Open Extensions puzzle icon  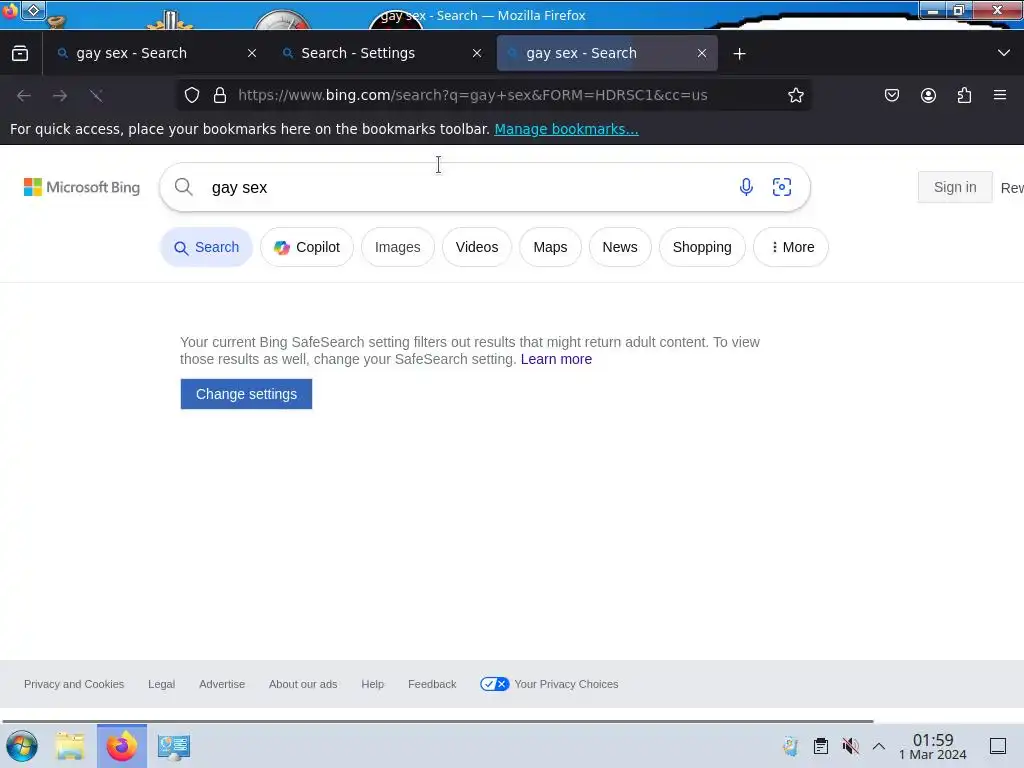964,95
